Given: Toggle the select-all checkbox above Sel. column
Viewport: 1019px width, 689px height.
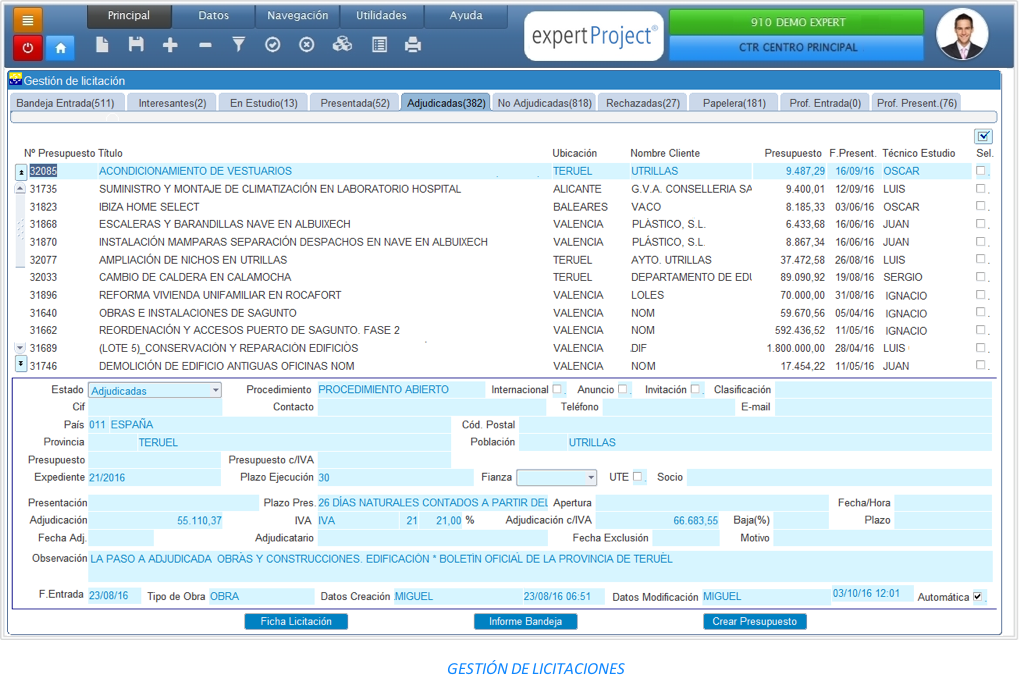Looking at the screenshot, I should point(984,136).
